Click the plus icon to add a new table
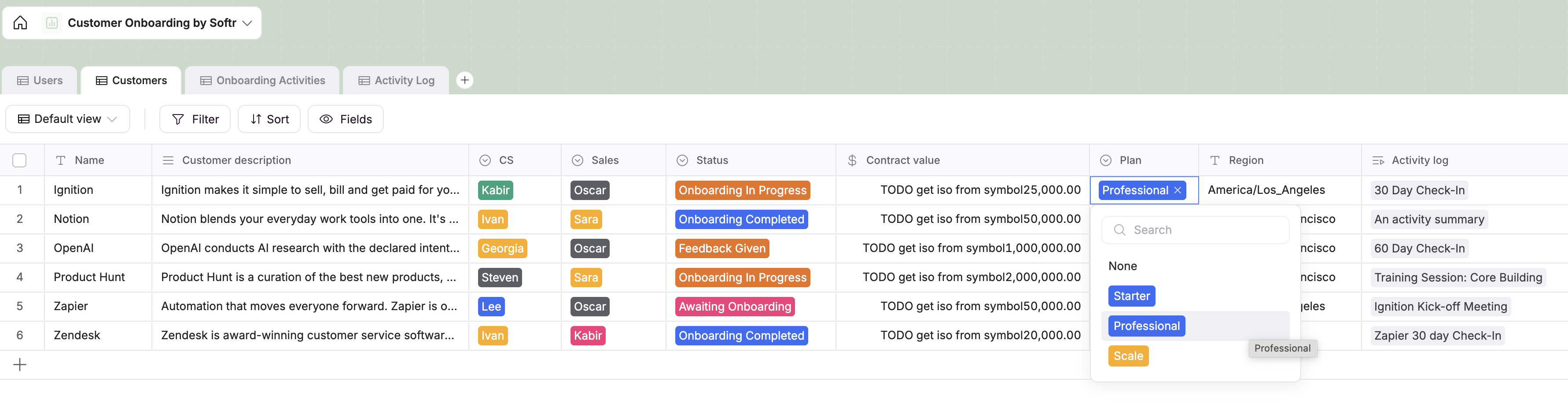This screenshot has height=415, width=1568. click(x=465, y=80)
